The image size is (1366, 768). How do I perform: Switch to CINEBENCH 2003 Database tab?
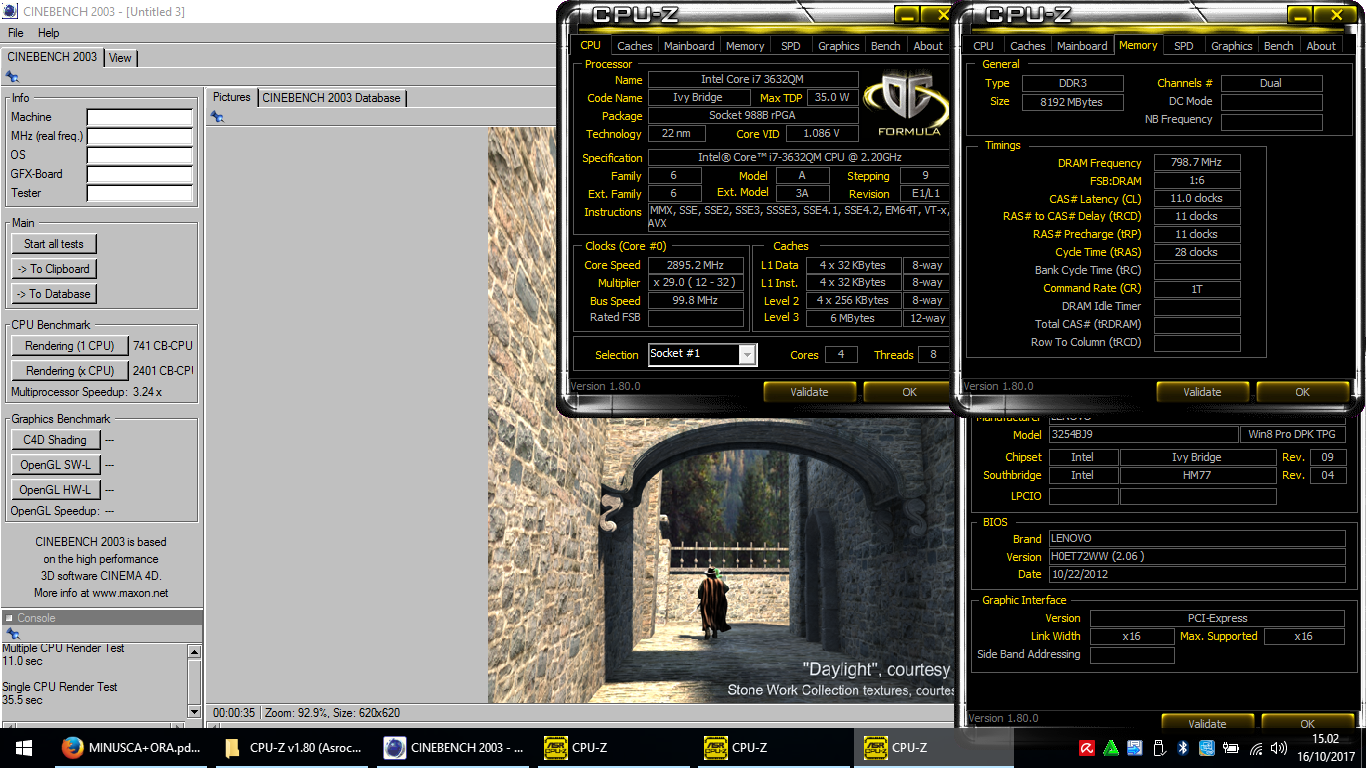pos(332,98)
